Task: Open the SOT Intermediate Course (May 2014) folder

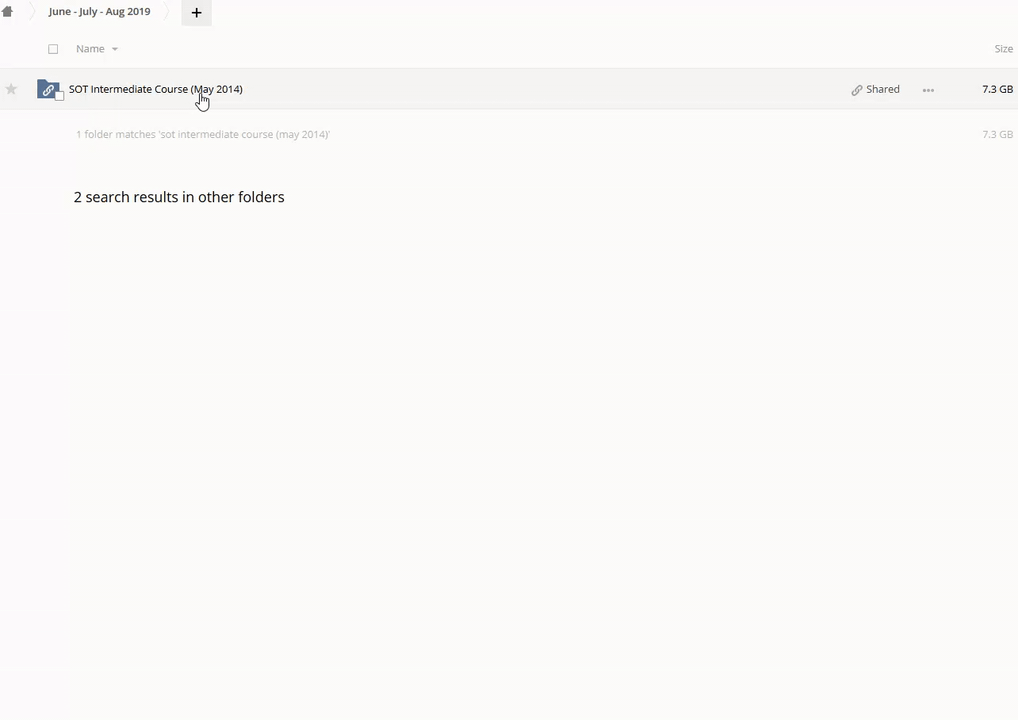Action: coord(155,89)
